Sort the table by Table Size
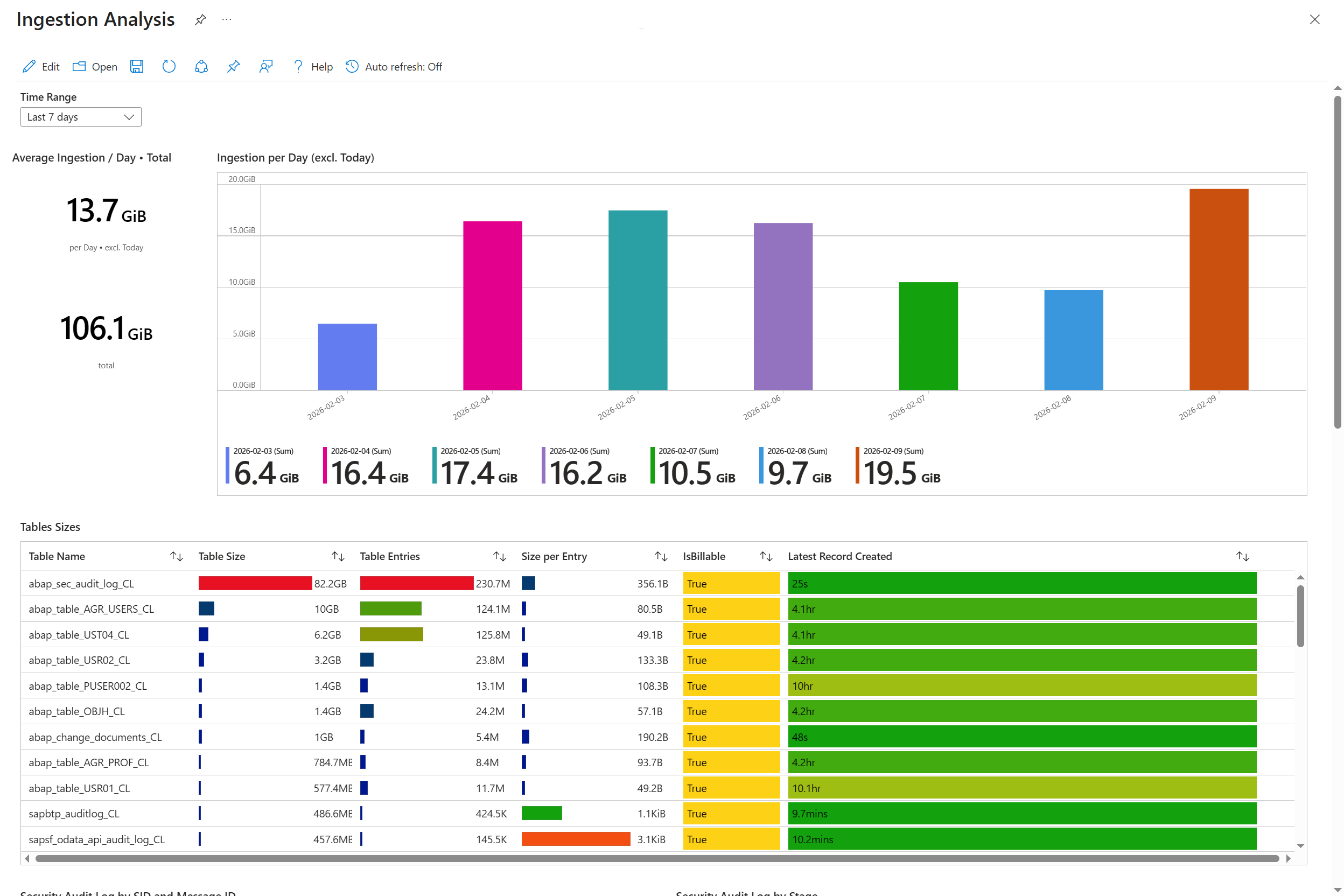 click(x=338, y=556)
